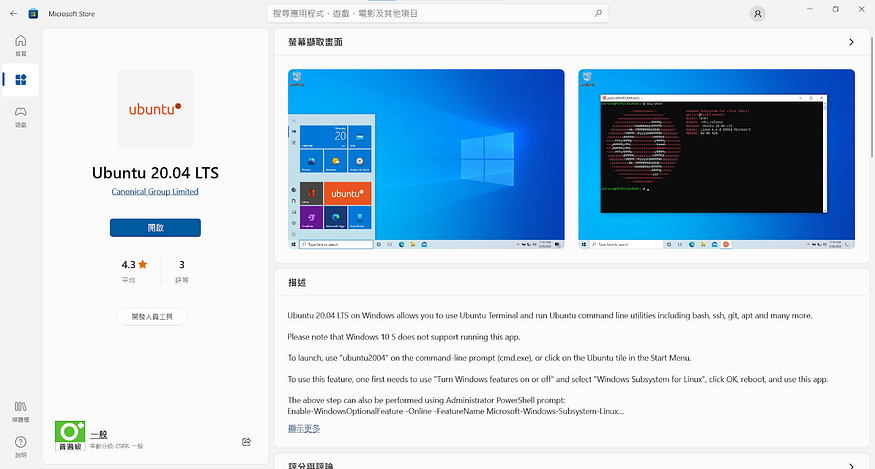Expand the screenshots section with chevron
The width and height of the screenshot is (875, 469).
[851, 42]
